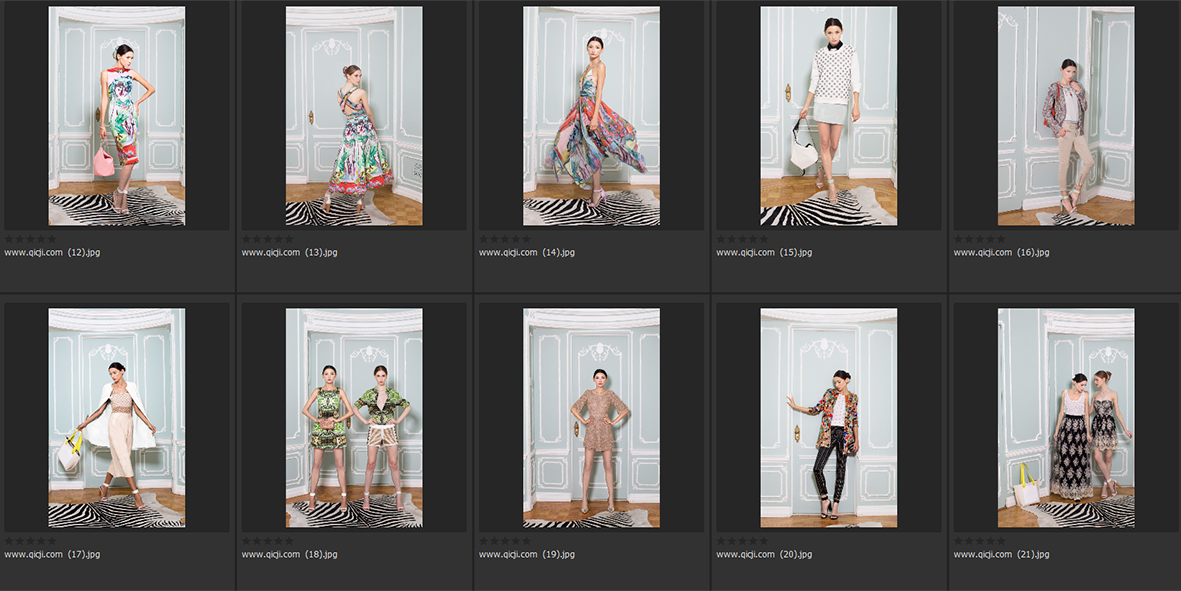
Task: Select thumbnail of www.qicji.com (12).jpg
Action: tap(117, 116)
